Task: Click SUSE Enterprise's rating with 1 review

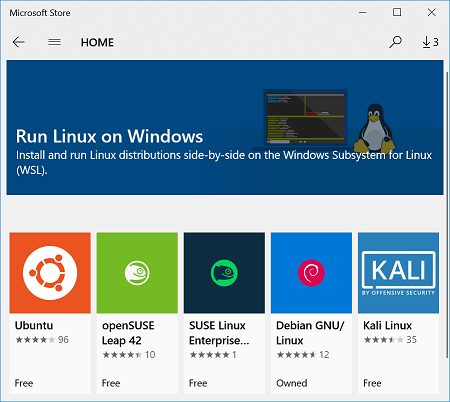Action: (213, 355)
